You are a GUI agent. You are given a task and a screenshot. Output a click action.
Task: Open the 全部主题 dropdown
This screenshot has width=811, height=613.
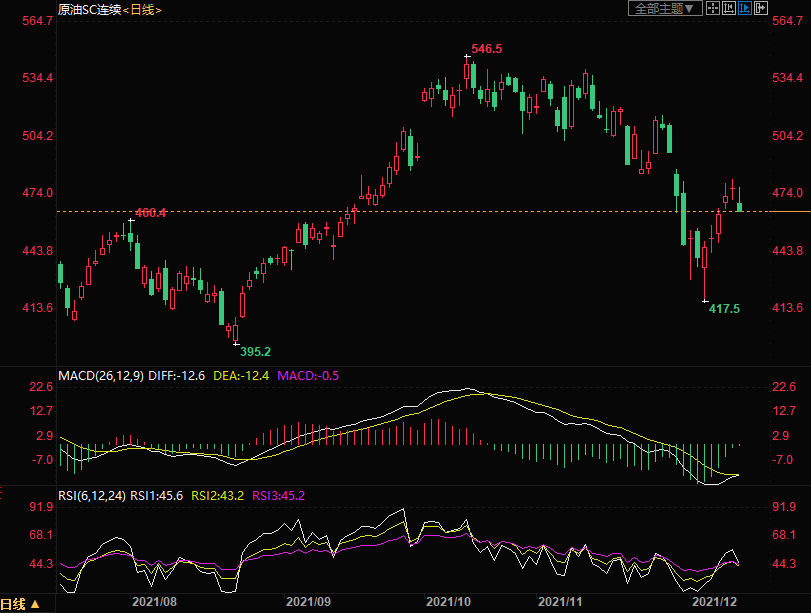pos(664,8)
